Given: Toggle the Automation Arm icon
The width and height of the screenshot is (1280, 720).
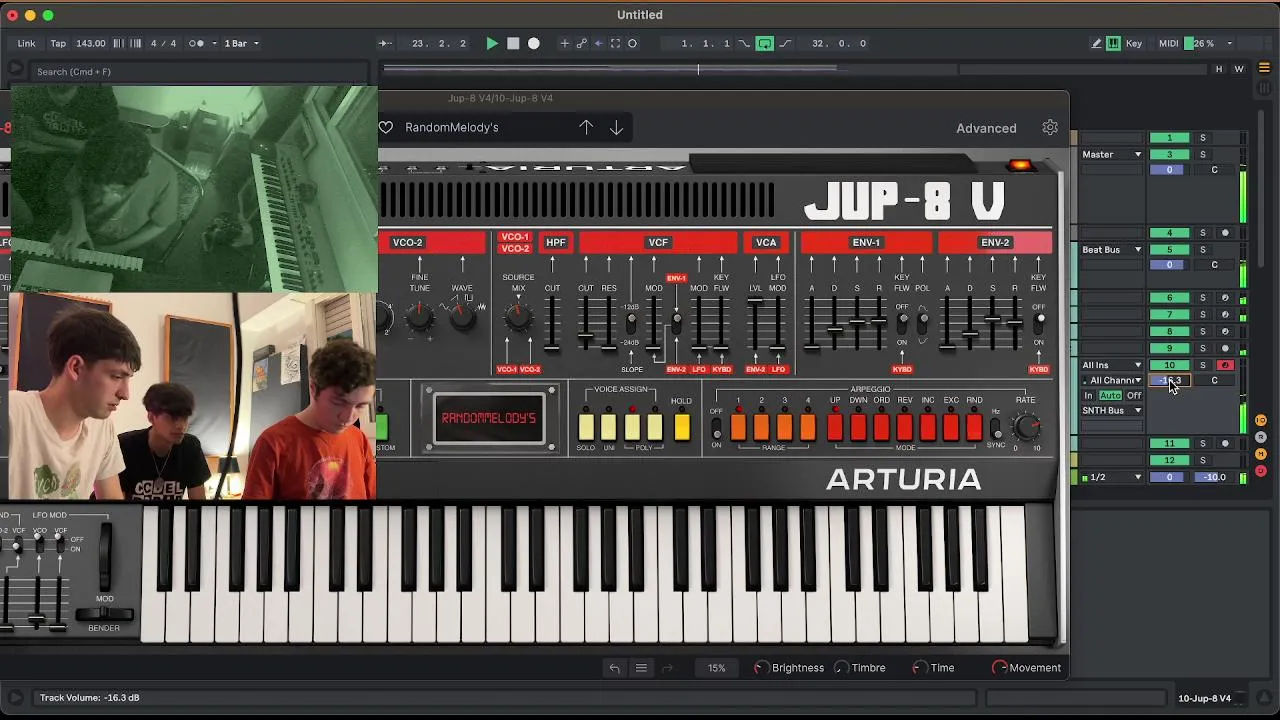Looking at the screenshot, I should coord(581,43).
